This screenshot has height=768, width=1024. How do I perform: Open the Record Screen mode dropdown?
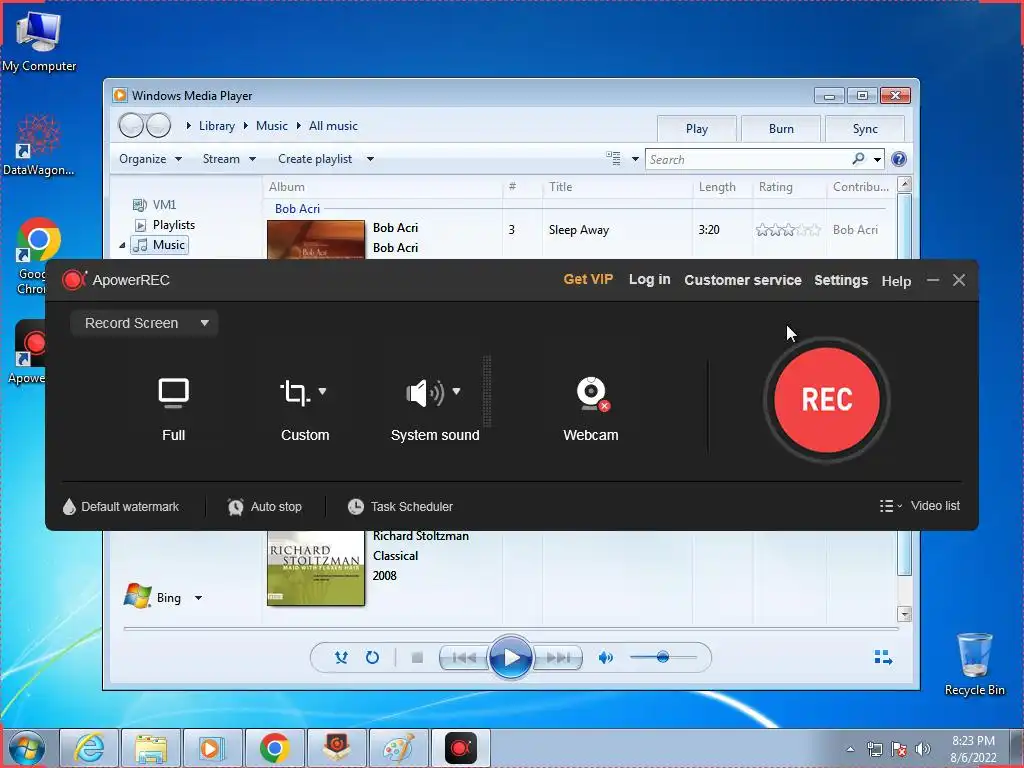144,323
